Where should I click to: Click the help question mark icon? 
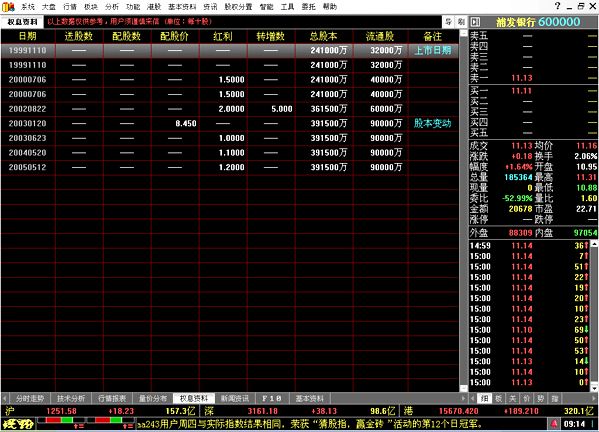tap(558, 6)
